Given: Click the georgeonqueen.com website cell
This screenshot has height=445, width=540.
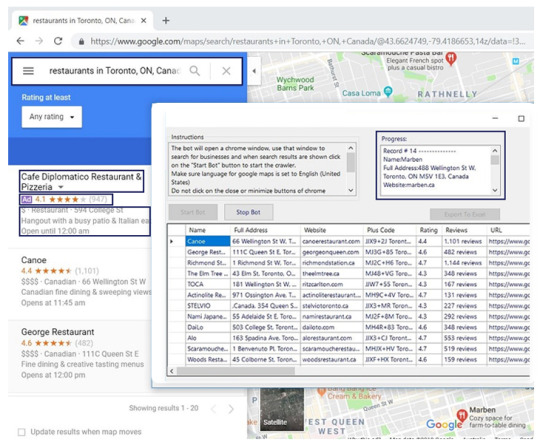Looking at the screenshot, I should (332, 252).
